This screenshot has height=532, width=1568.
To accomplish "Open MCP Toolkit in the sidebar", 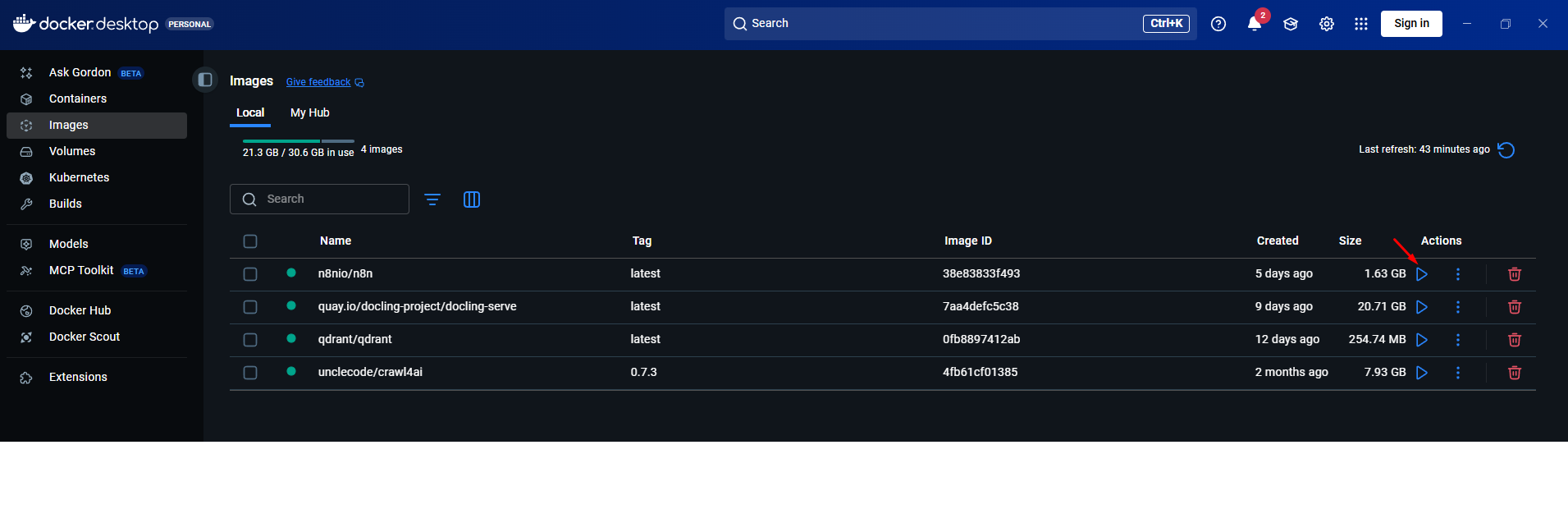I will pyautogui.click(x=97, y=270).
